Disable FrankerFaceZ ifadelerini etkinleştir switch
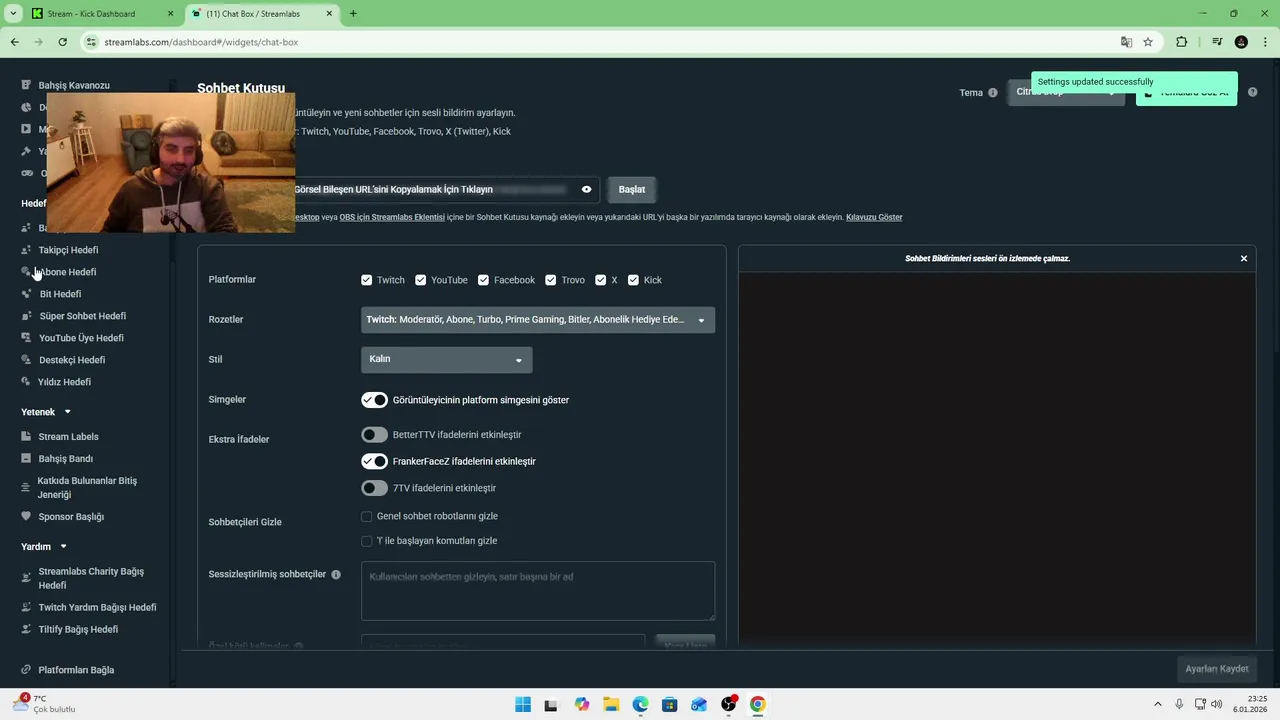 point(374,461)
